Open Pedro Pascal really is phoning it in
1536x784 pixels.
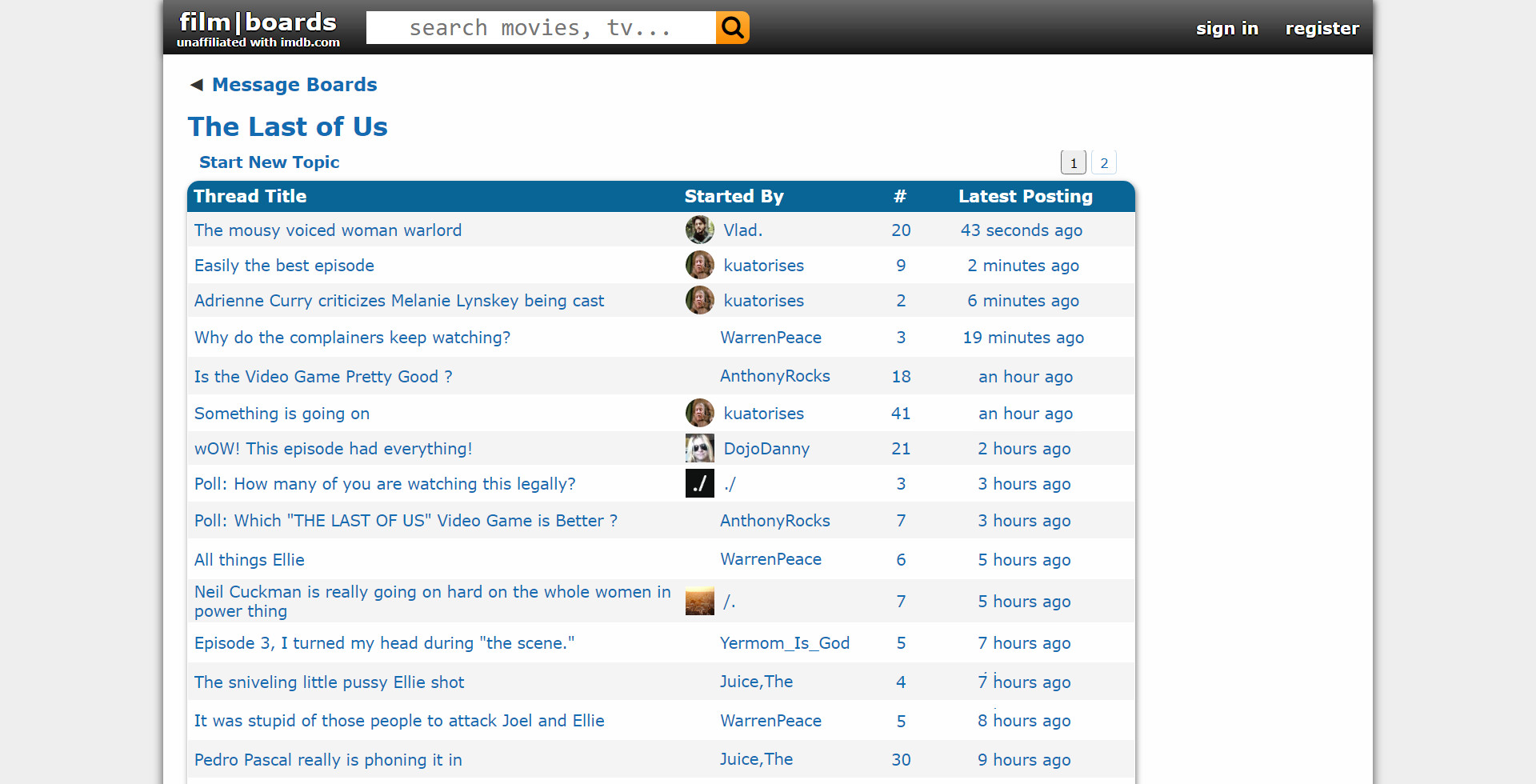(328, 760)
